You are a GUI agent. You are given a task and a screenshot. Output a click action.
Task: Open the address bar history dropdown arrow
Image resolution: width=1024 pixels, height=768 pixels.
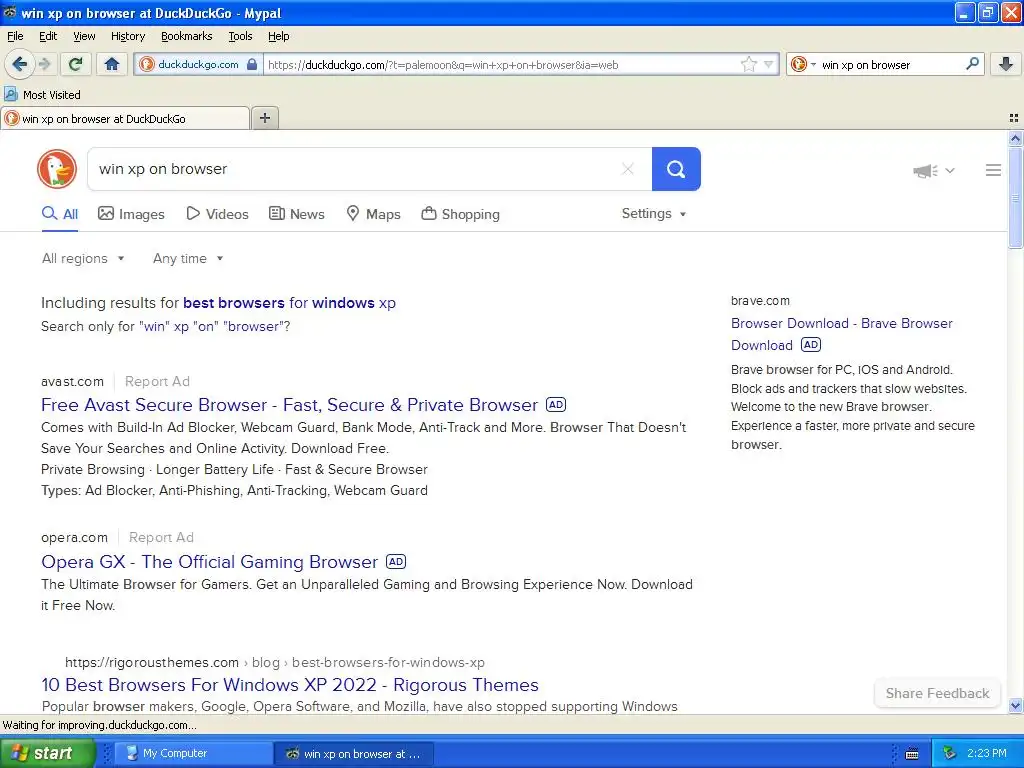pos(769,64)
